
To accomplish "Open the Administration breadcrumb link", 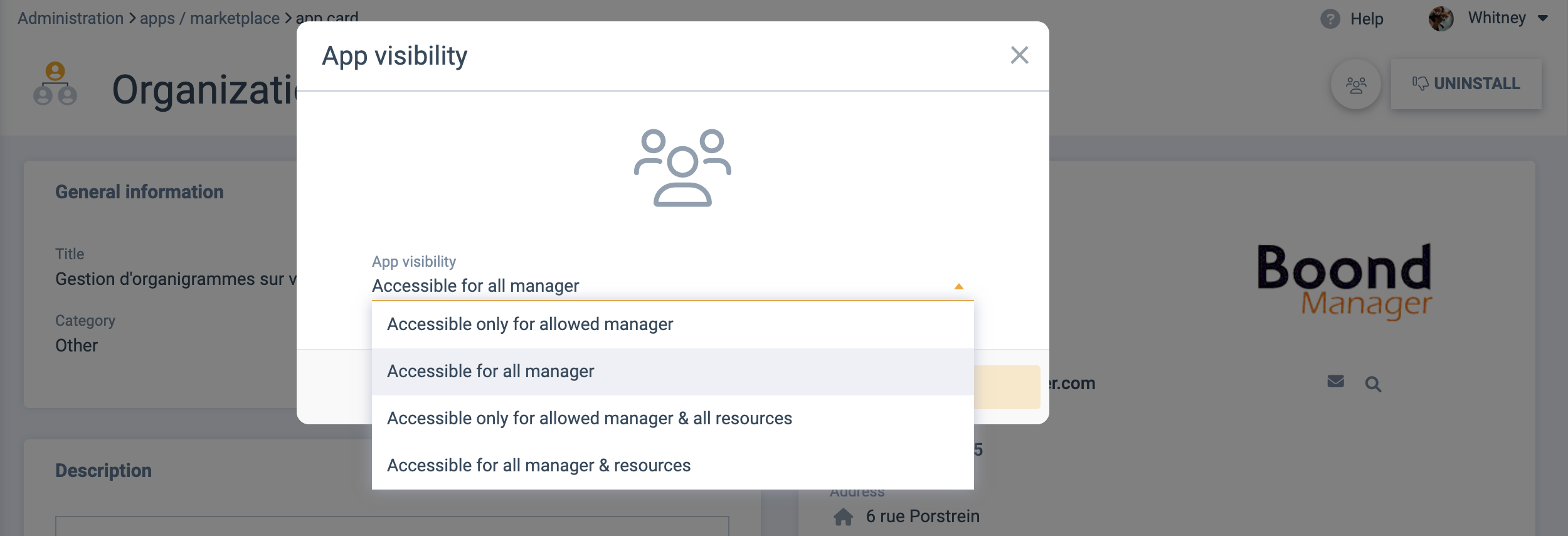I will [x=70, y=18].
